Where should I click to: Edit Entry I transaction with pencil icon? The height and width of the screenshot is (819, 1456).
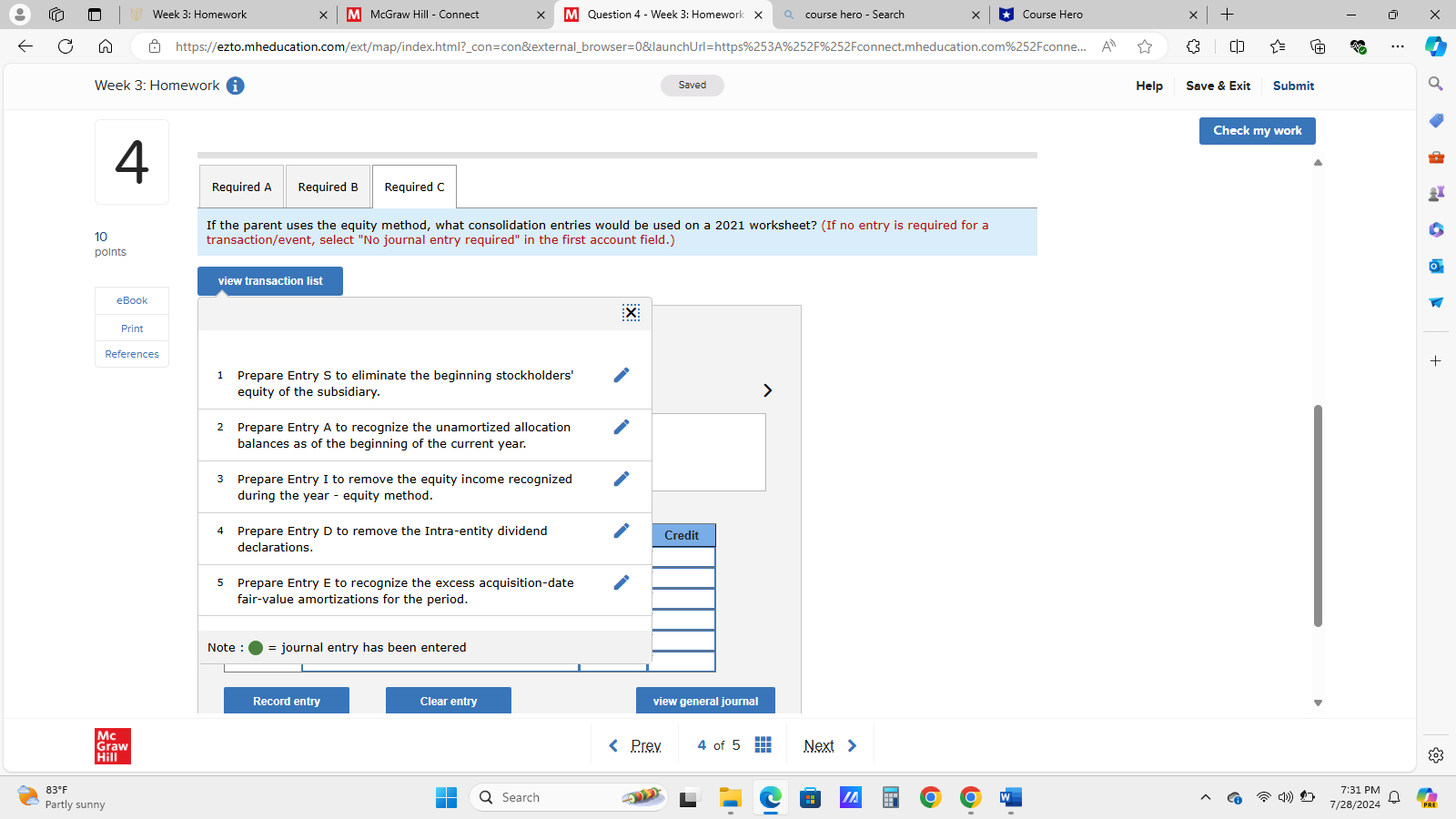[x=622, y=479]
